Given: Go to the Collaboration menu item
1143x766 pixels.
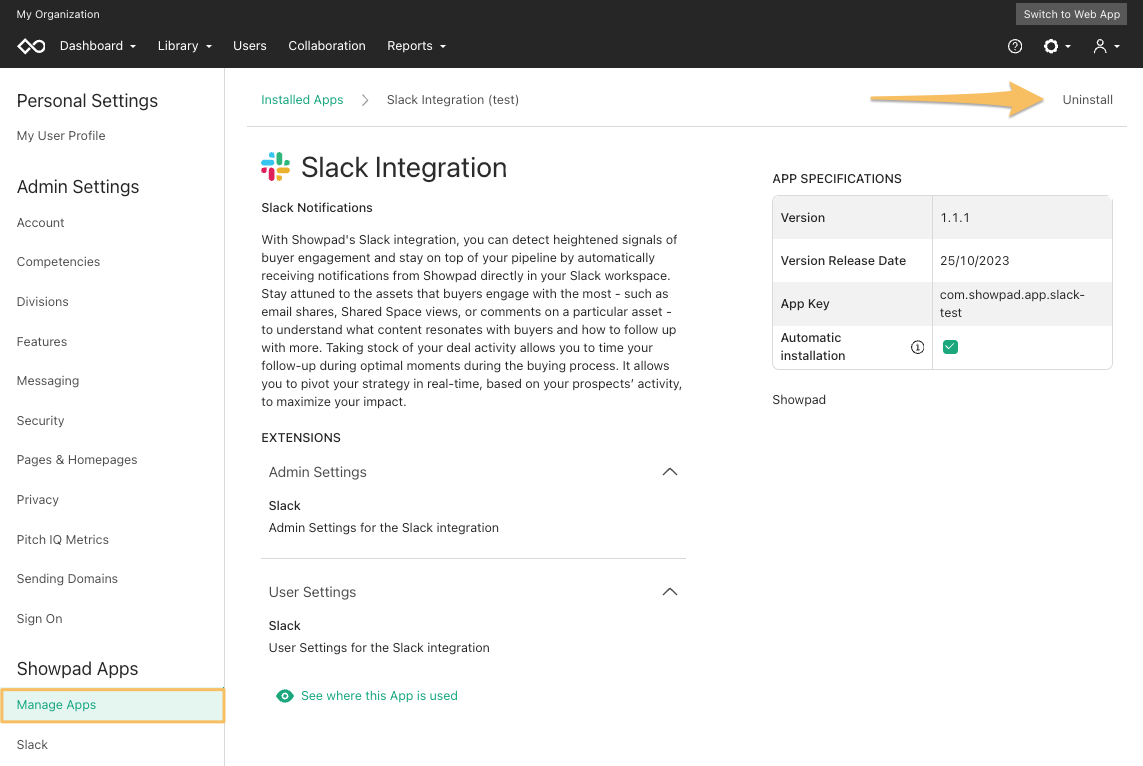Looking at the screenshot, I should tap(327, 46).
